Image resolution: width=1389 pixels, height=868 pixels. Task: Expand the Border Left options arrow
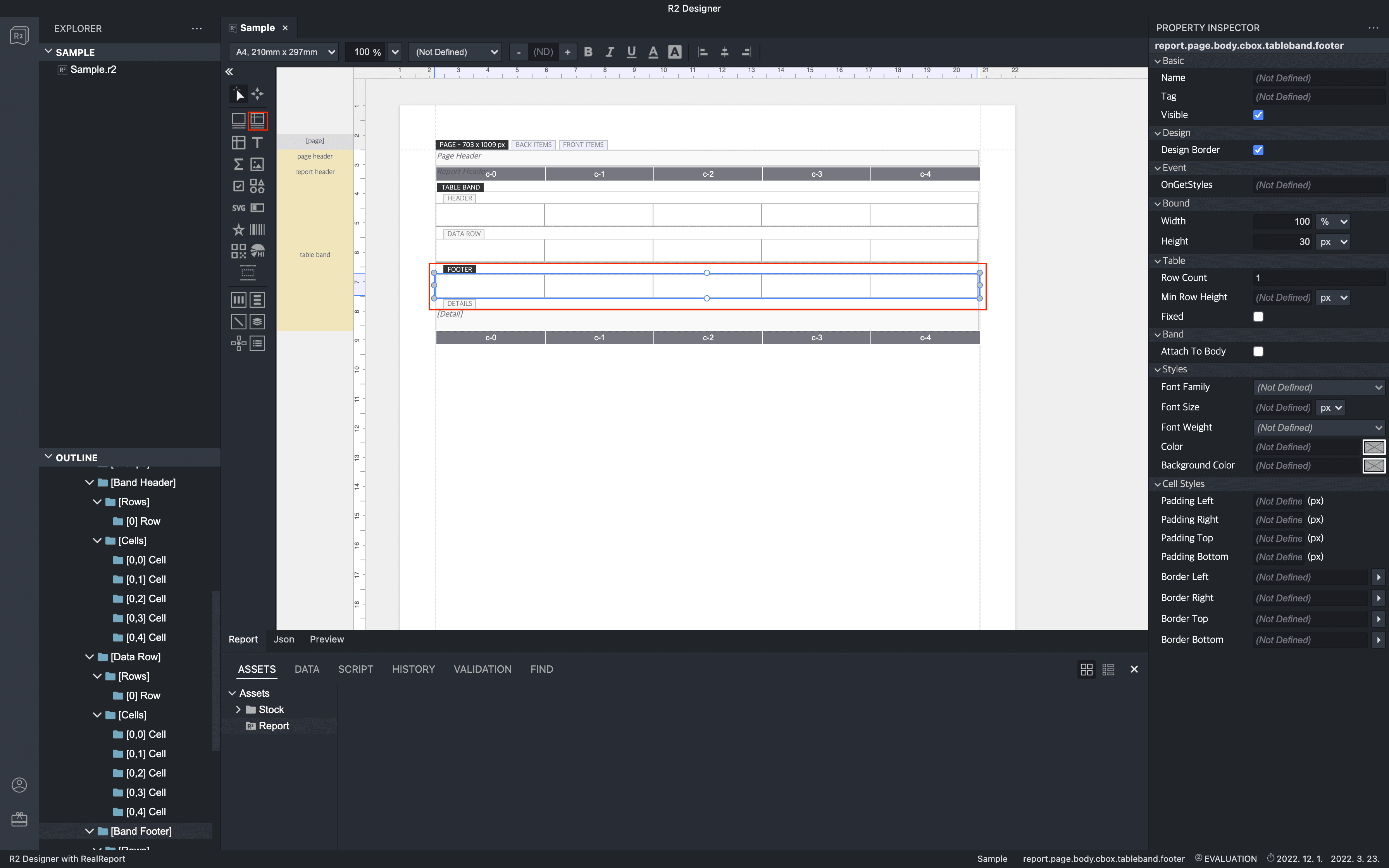point(1379,577)
